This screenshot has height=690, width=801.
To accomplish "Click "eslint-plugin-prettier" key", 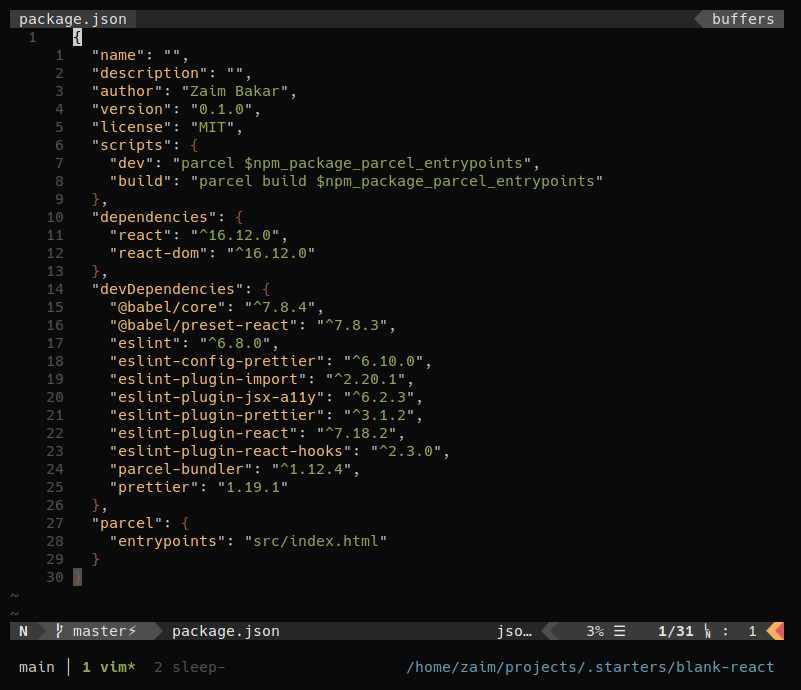I will pos(217,415).
